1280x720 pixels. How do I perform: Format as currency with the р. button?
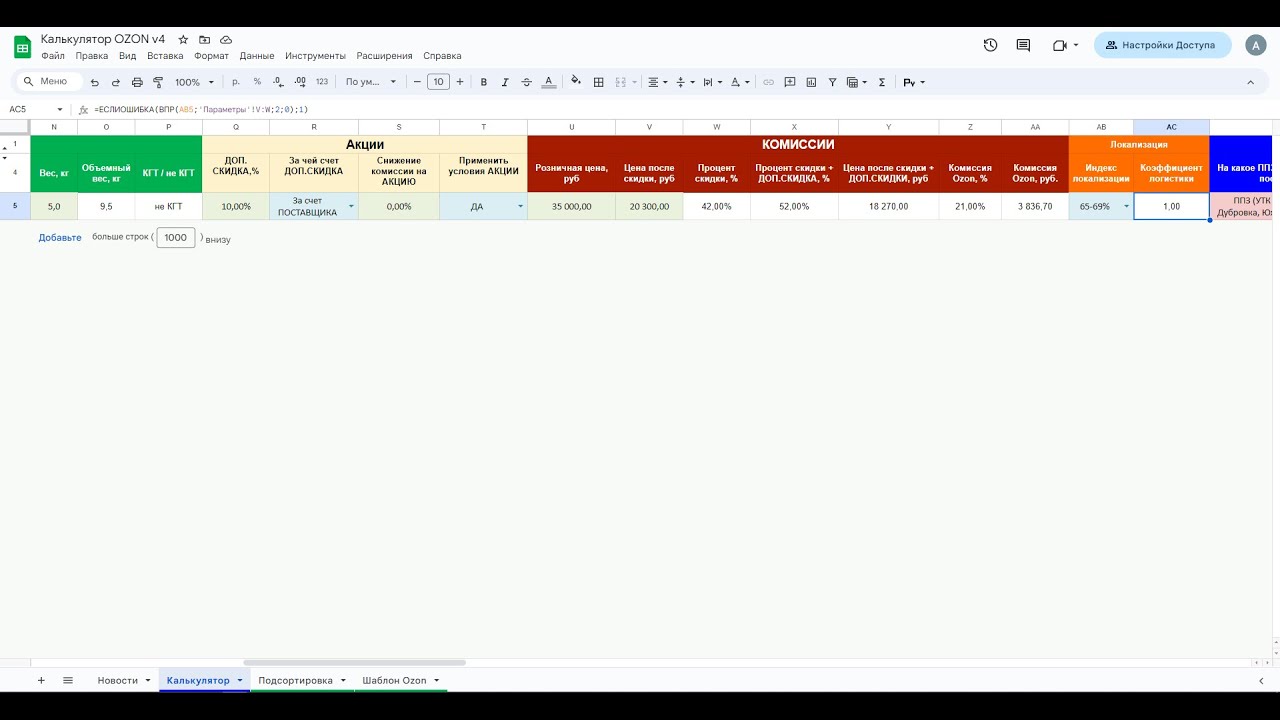(236, 82)
